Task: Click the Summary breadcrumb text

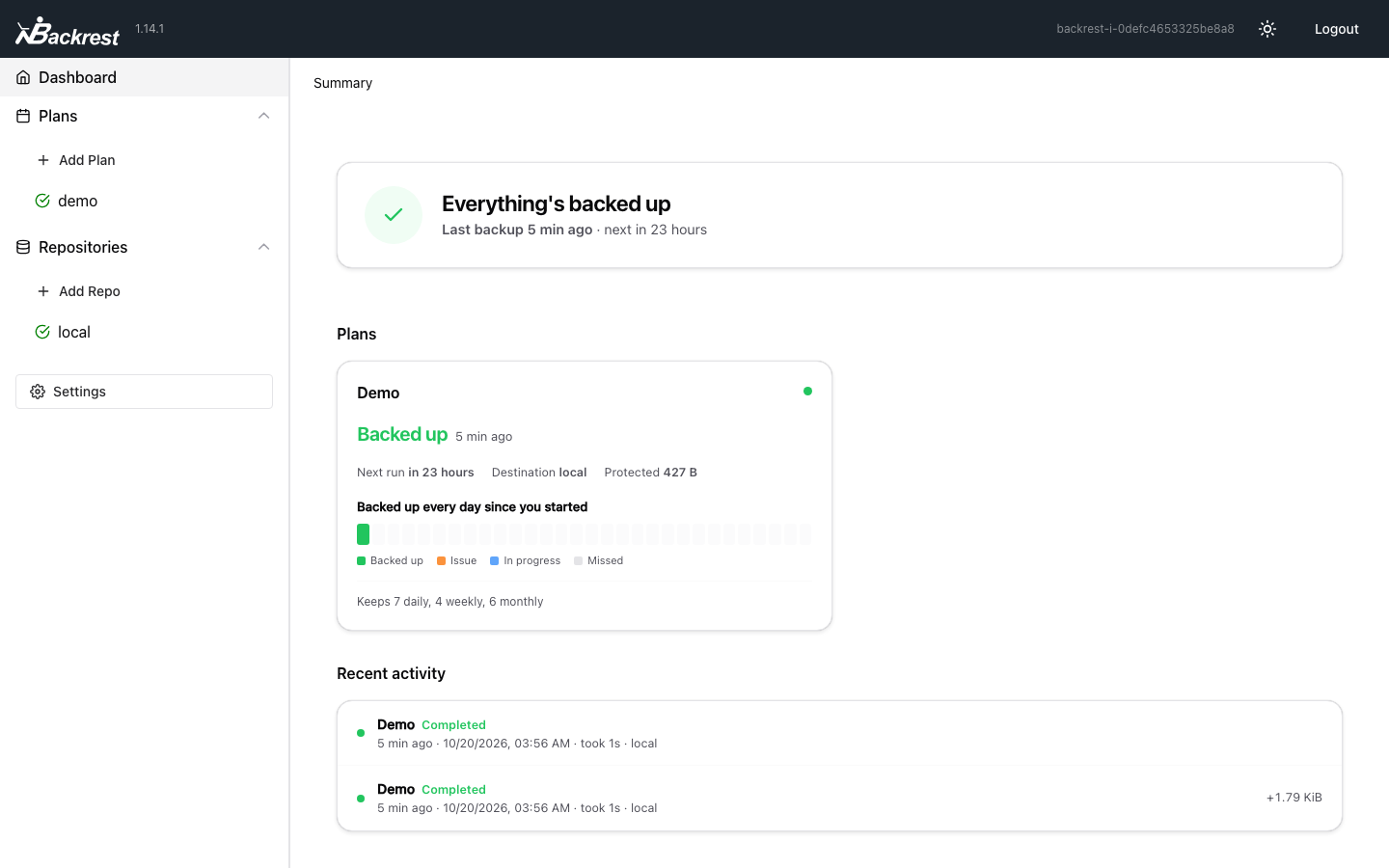Action: (x=342, y=83)
